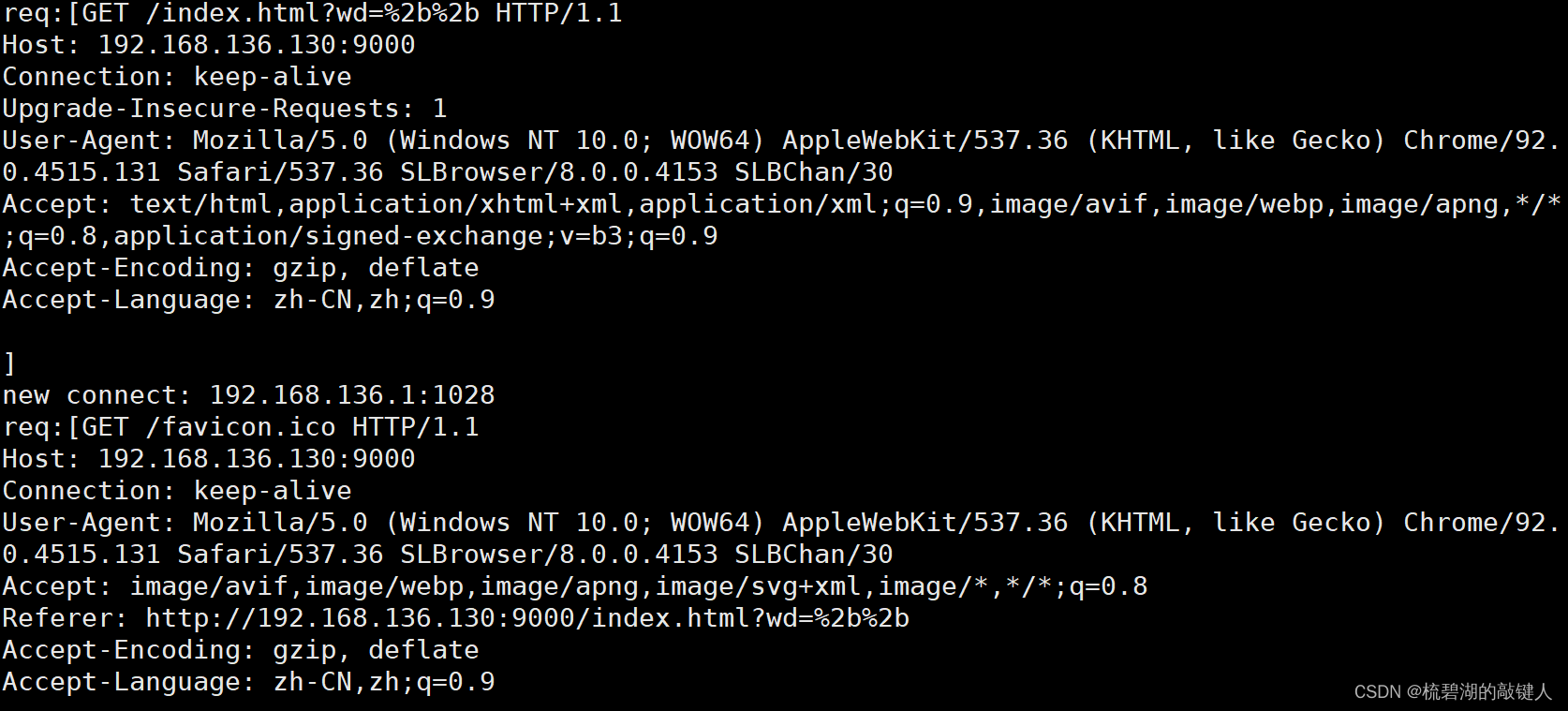Click the Host header under the index.html request
This screenshot has width=1568, height=711.
[208, 45]
